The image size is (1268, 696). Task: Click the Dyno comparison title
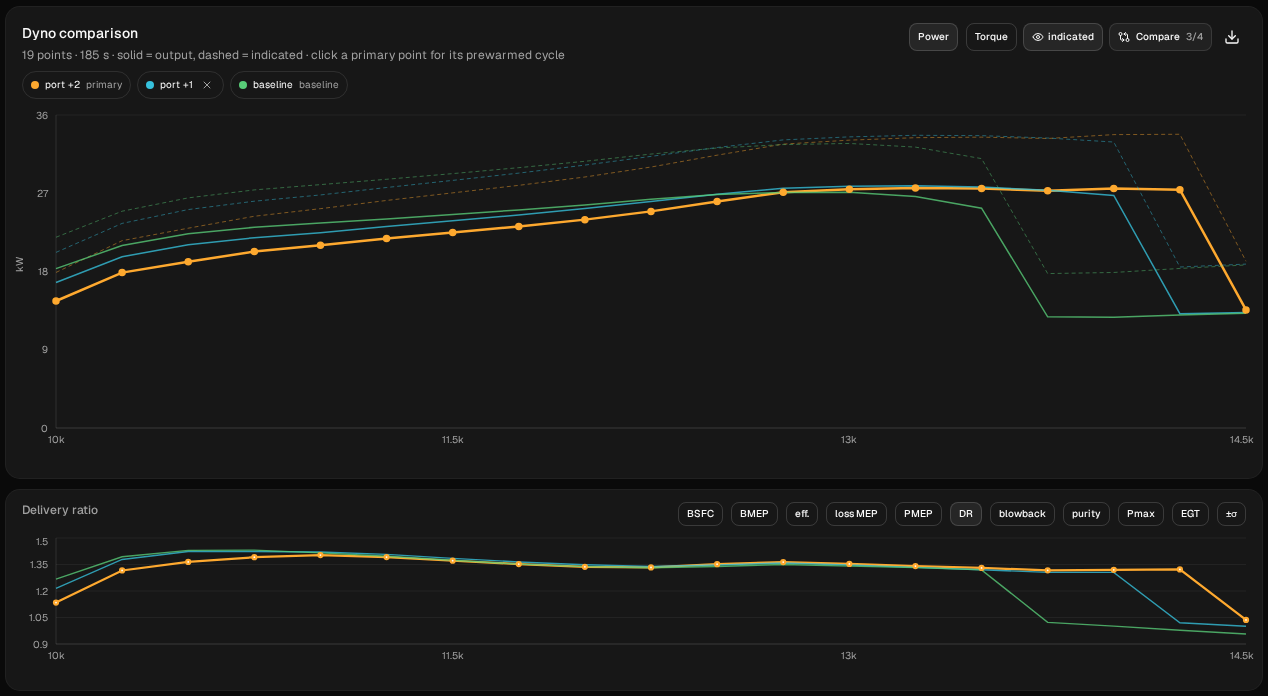pyautogui.click(x=80, y=33)
